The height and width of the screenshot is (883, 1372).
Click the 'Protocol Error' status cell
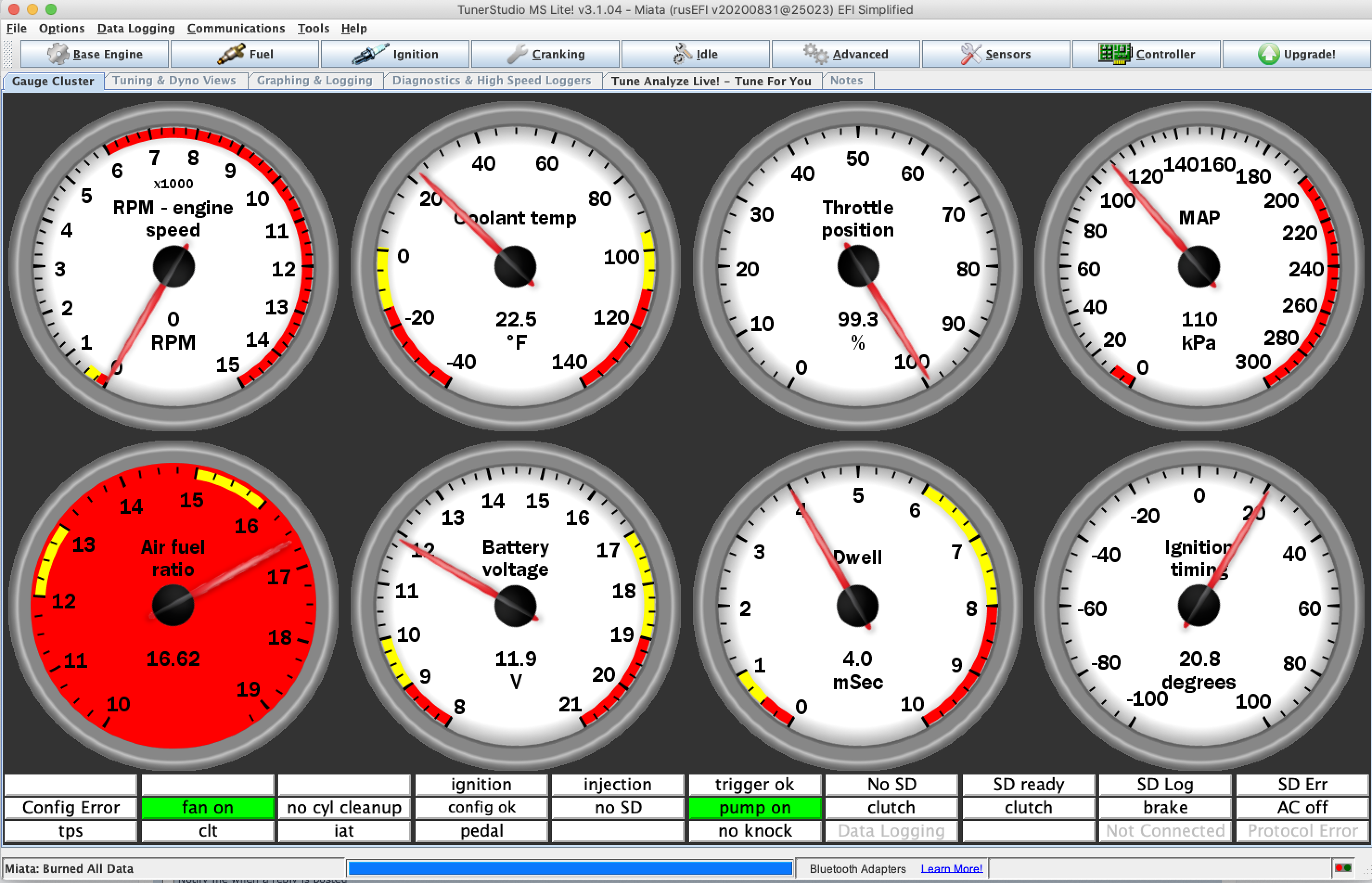(1302, 831)
